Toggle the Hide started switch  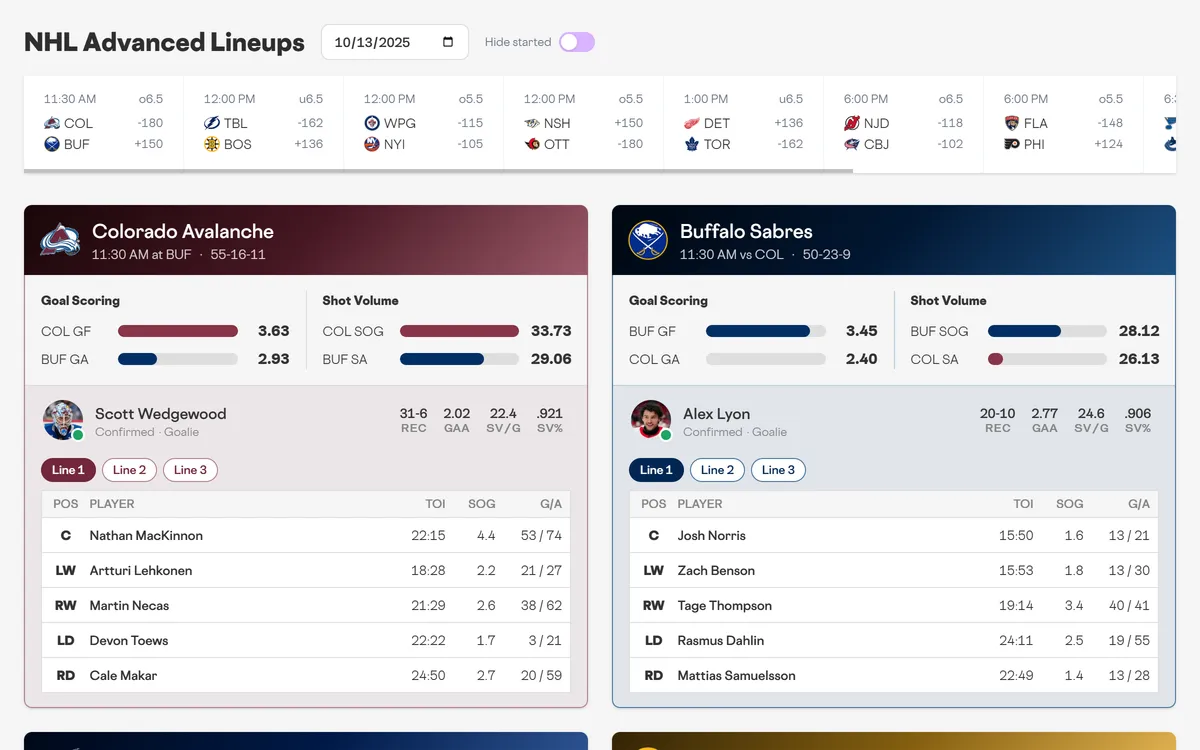pyautogui.click(x=577, y=42)
